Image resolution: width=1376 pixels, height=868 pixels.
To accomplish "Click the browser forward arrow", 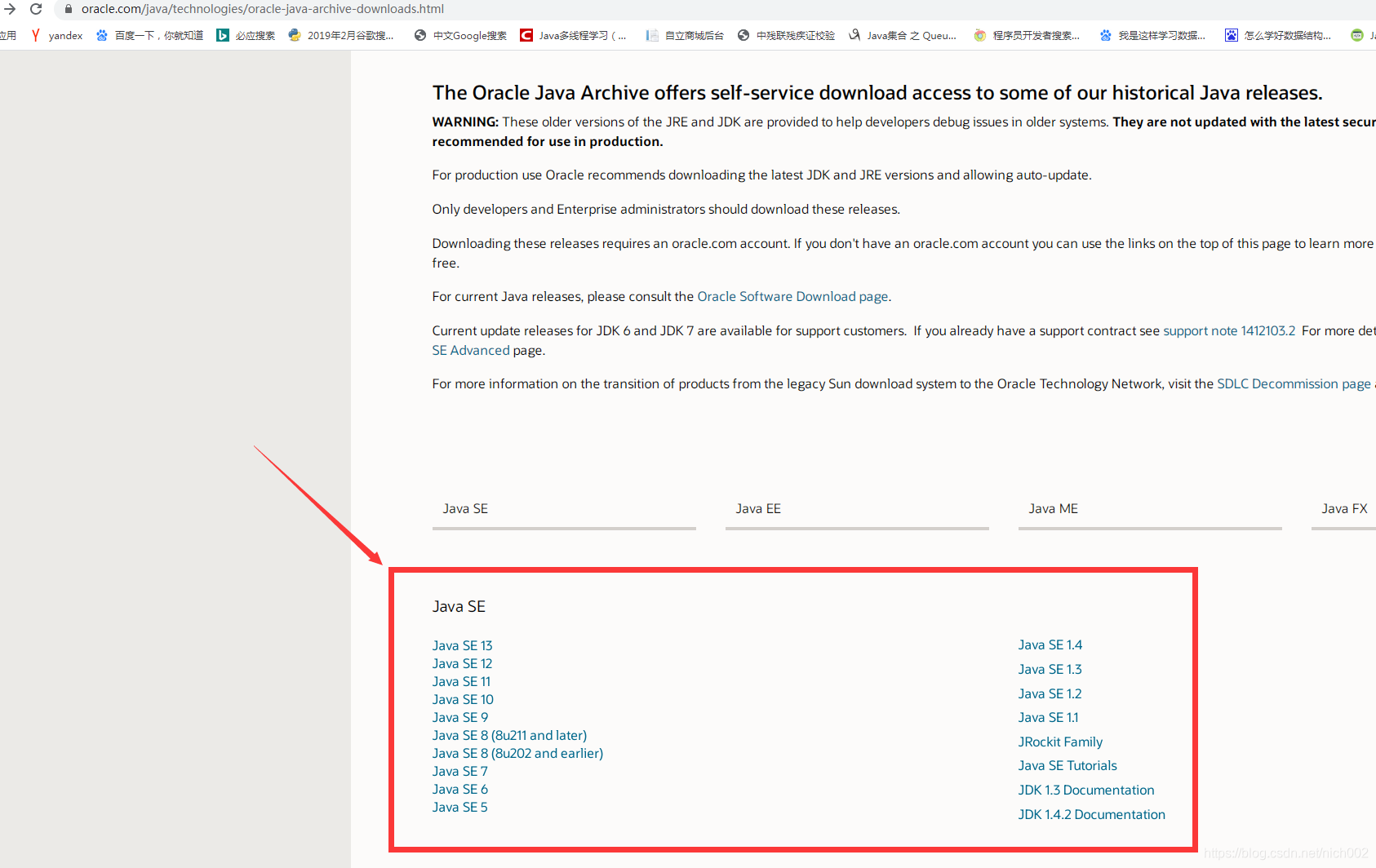I will tap(10, 9).
